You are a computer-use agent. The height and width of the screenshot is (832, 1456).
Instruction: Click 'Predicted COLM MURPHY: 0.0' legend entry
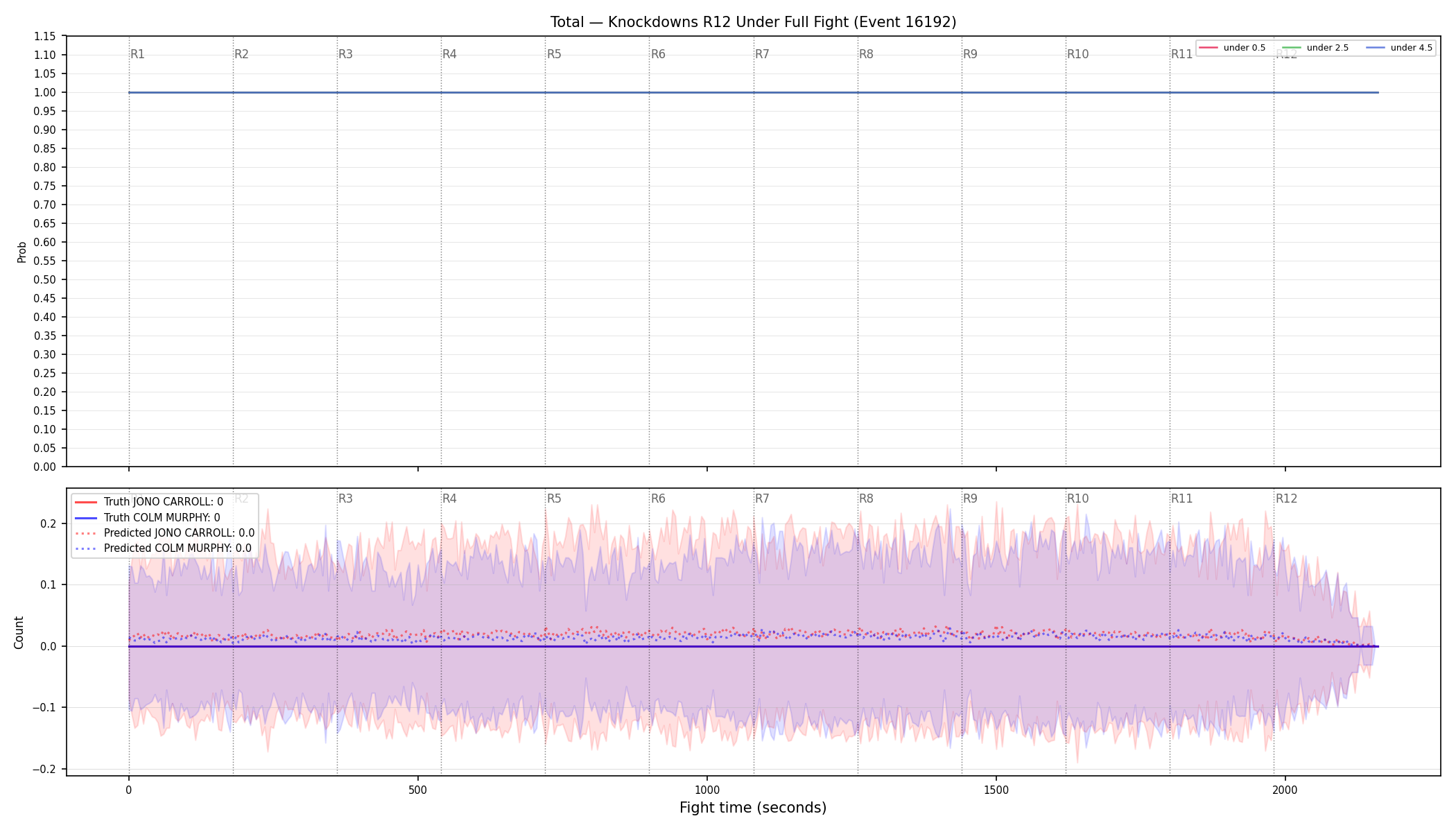[x=163, y=548]
